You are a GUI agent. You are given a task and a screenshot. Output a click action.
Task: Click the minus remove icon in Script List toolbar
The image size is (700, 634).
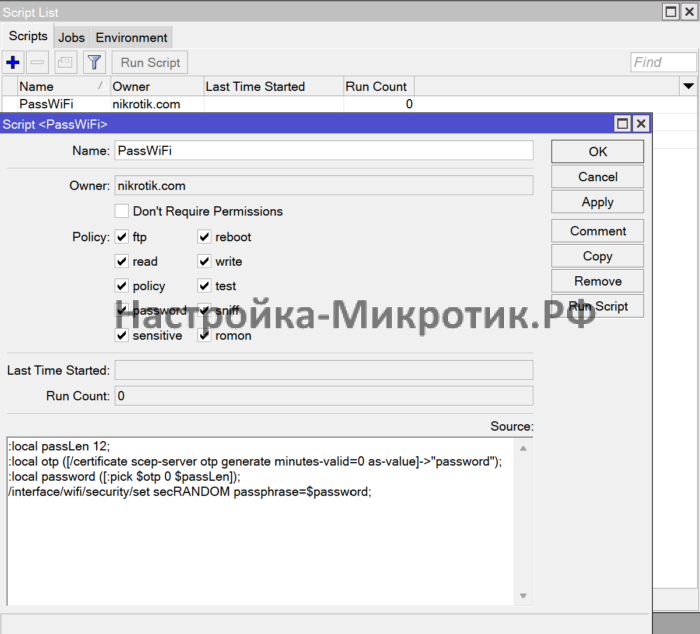38,63
